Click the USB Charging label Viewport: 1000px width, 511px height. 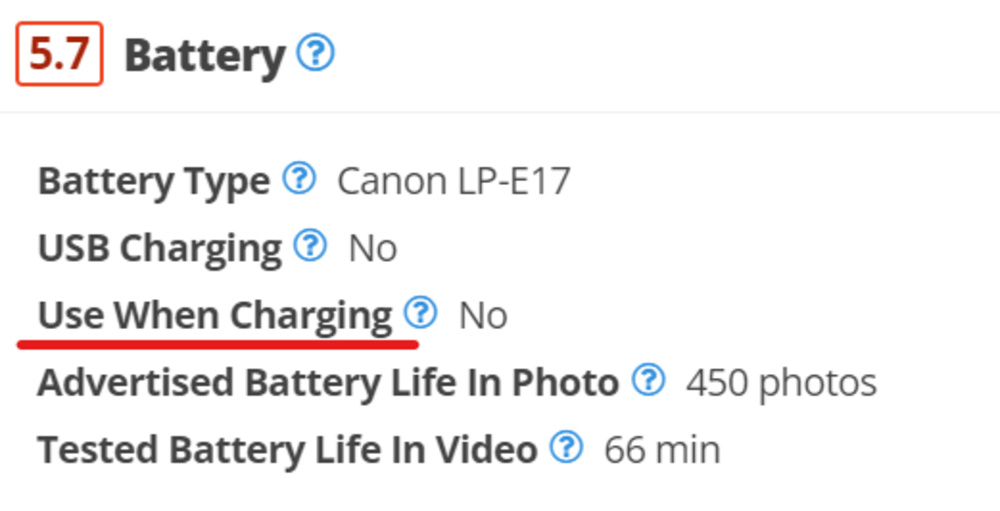click(x=160, y=249)
